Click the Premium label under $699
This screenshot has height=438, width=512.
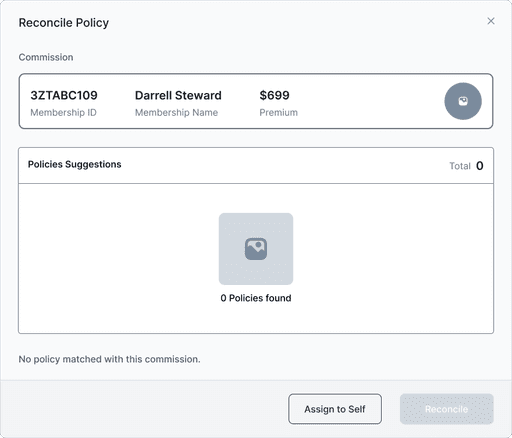click(278, 112)
